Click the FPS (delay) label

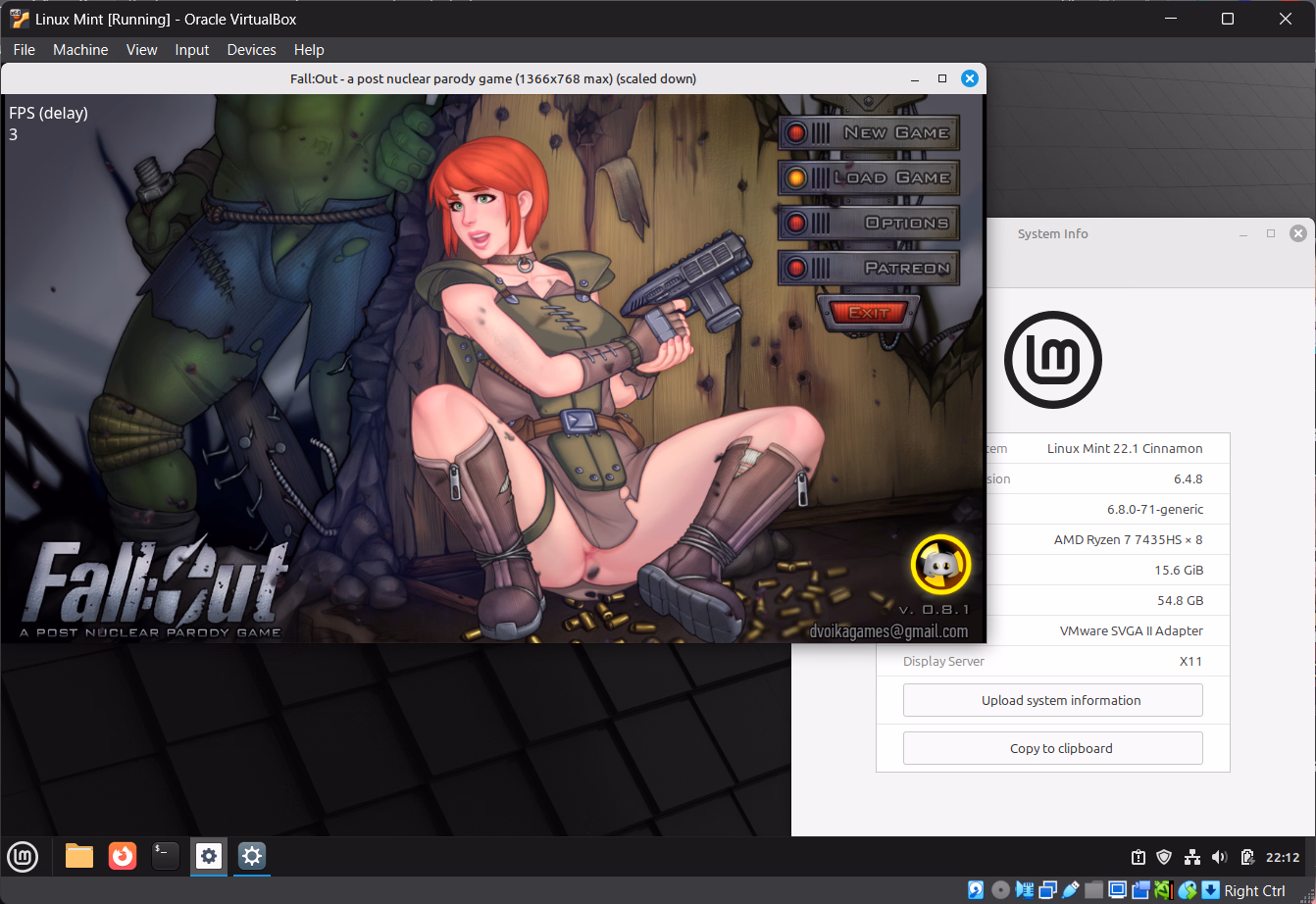[x=49, y=113]
